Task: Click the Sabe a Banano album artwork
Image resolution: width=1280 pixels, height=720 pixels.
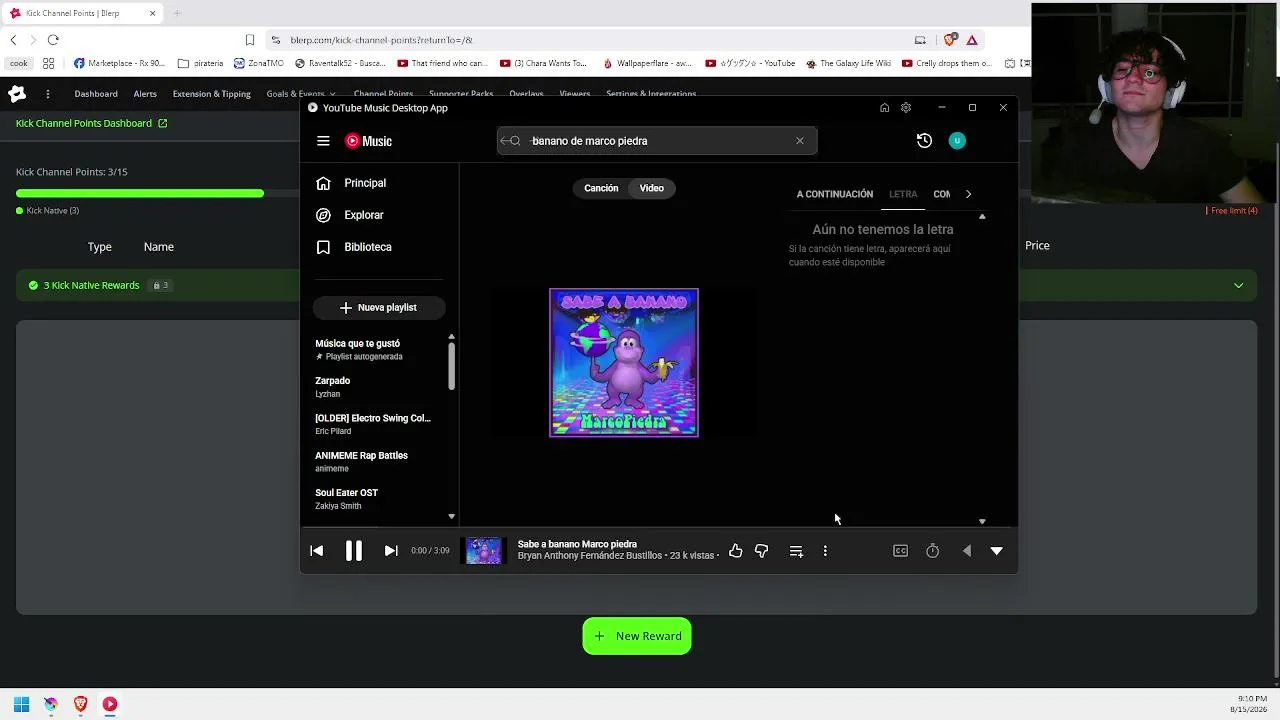Action: [624, 363]
